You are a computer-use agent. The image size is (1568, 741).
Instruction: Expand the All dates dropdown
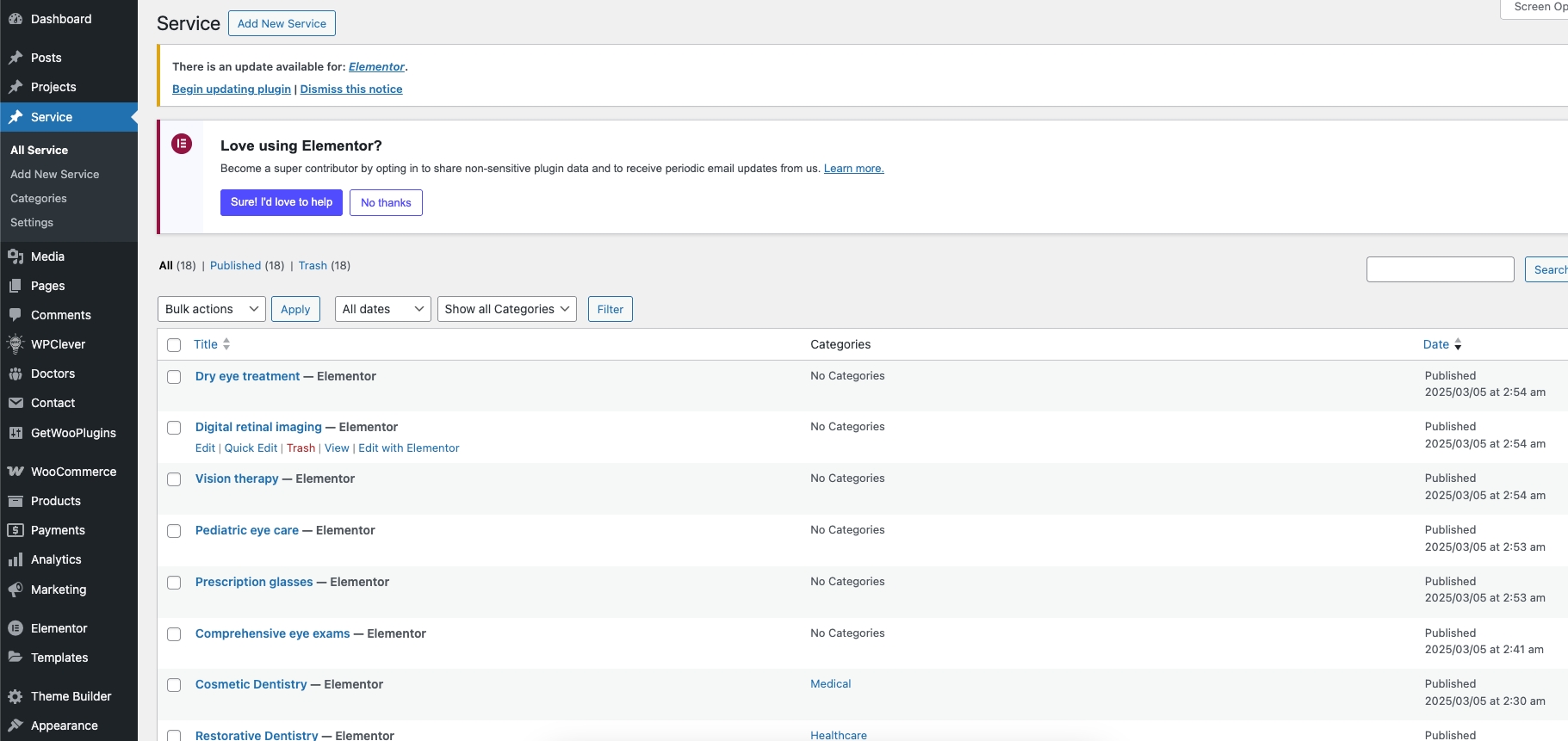pyautogui.click(x=382, y=309)
